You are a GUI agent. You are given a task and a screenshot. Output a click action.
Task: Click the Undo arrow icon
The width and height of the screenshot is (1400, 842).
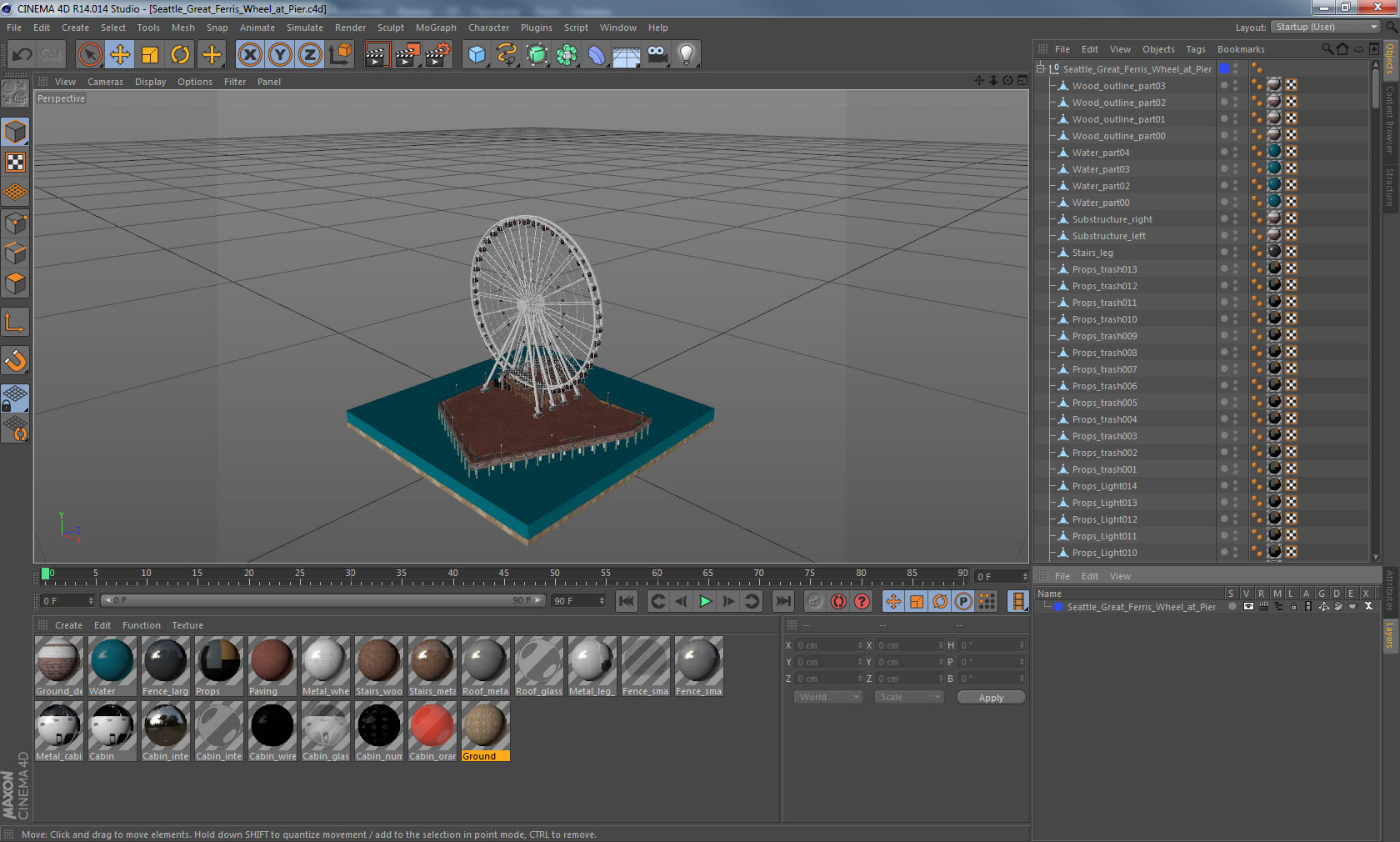22,55
